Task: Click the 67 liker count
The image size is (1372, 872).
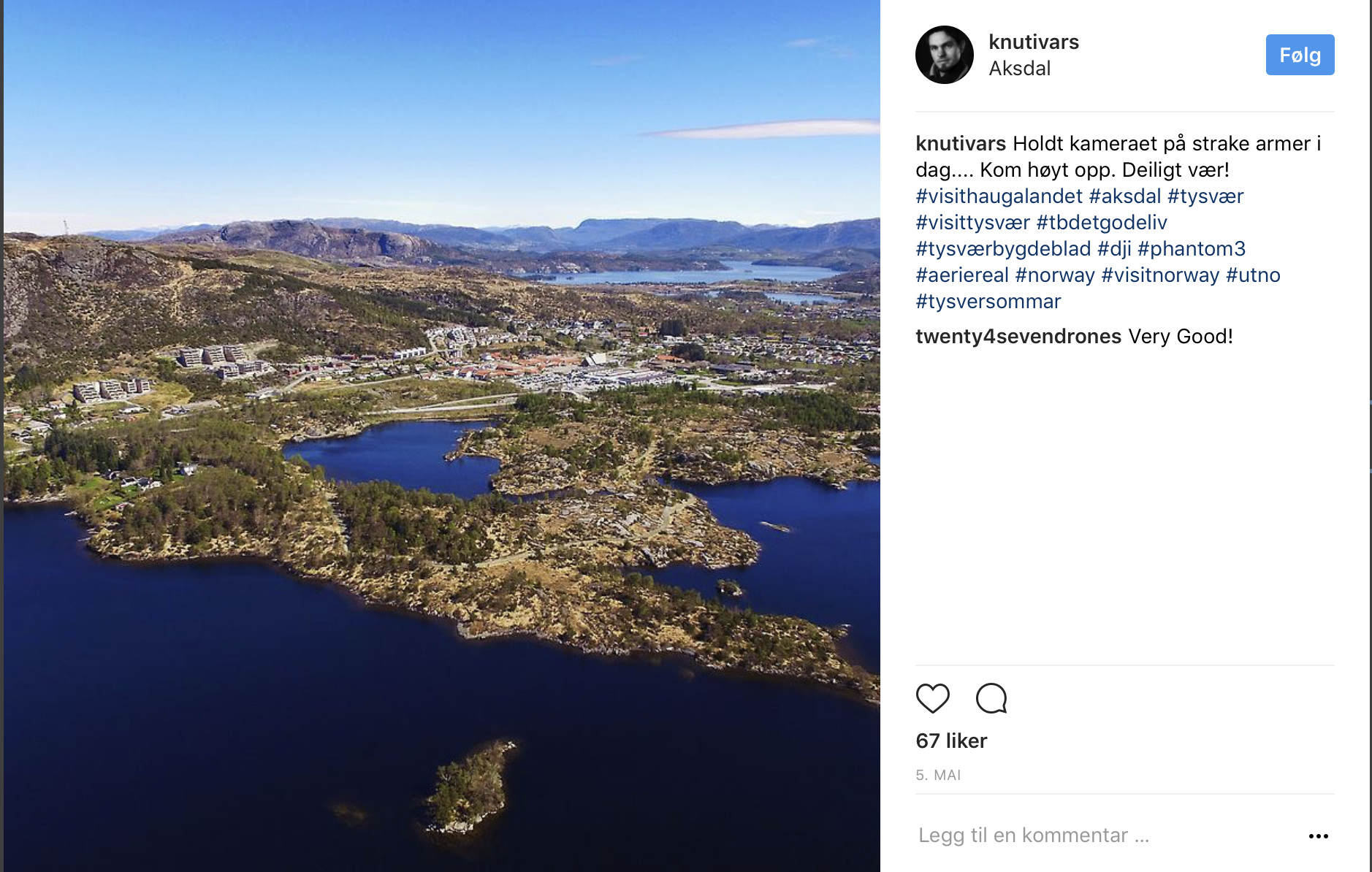Action: pos(951,741)
